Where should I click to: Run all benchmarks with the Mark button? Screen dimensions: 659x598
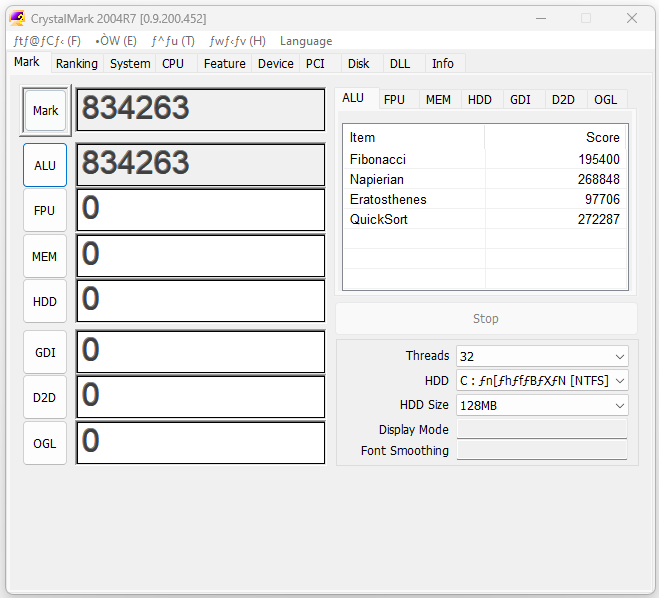click(x=45, y=111)
